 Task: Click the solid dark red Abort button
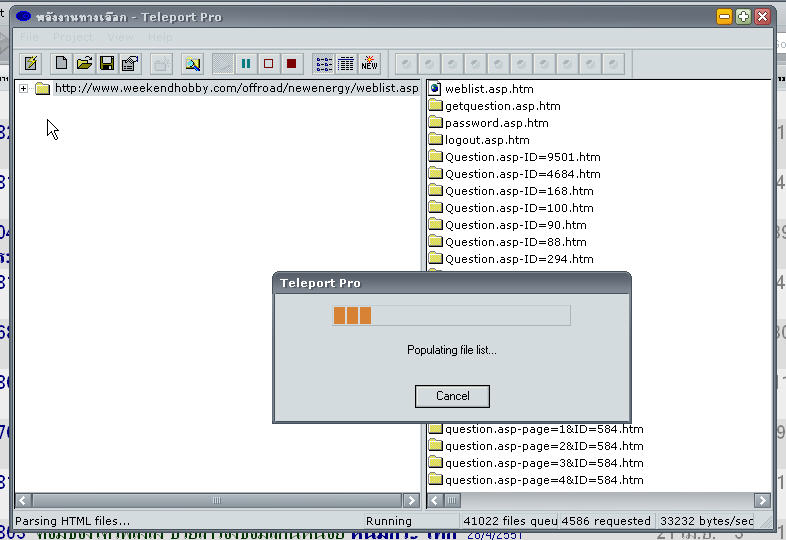tap(291, 64)
